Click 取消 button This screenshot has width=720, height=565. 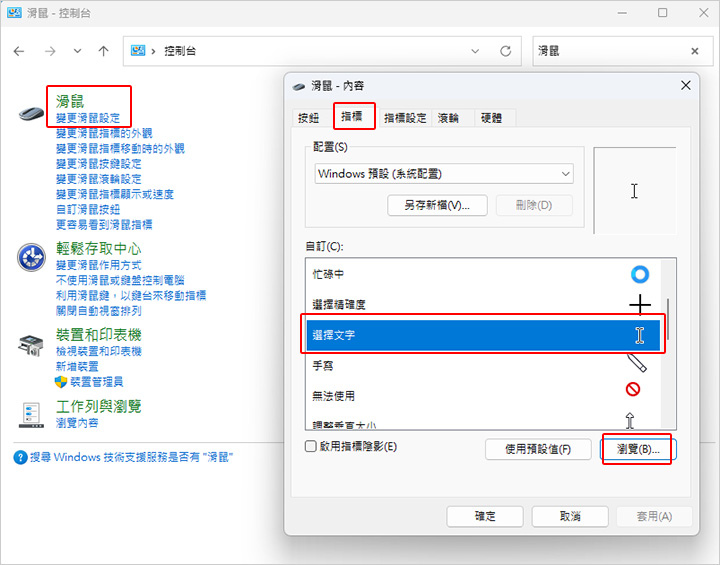point(570,516)
